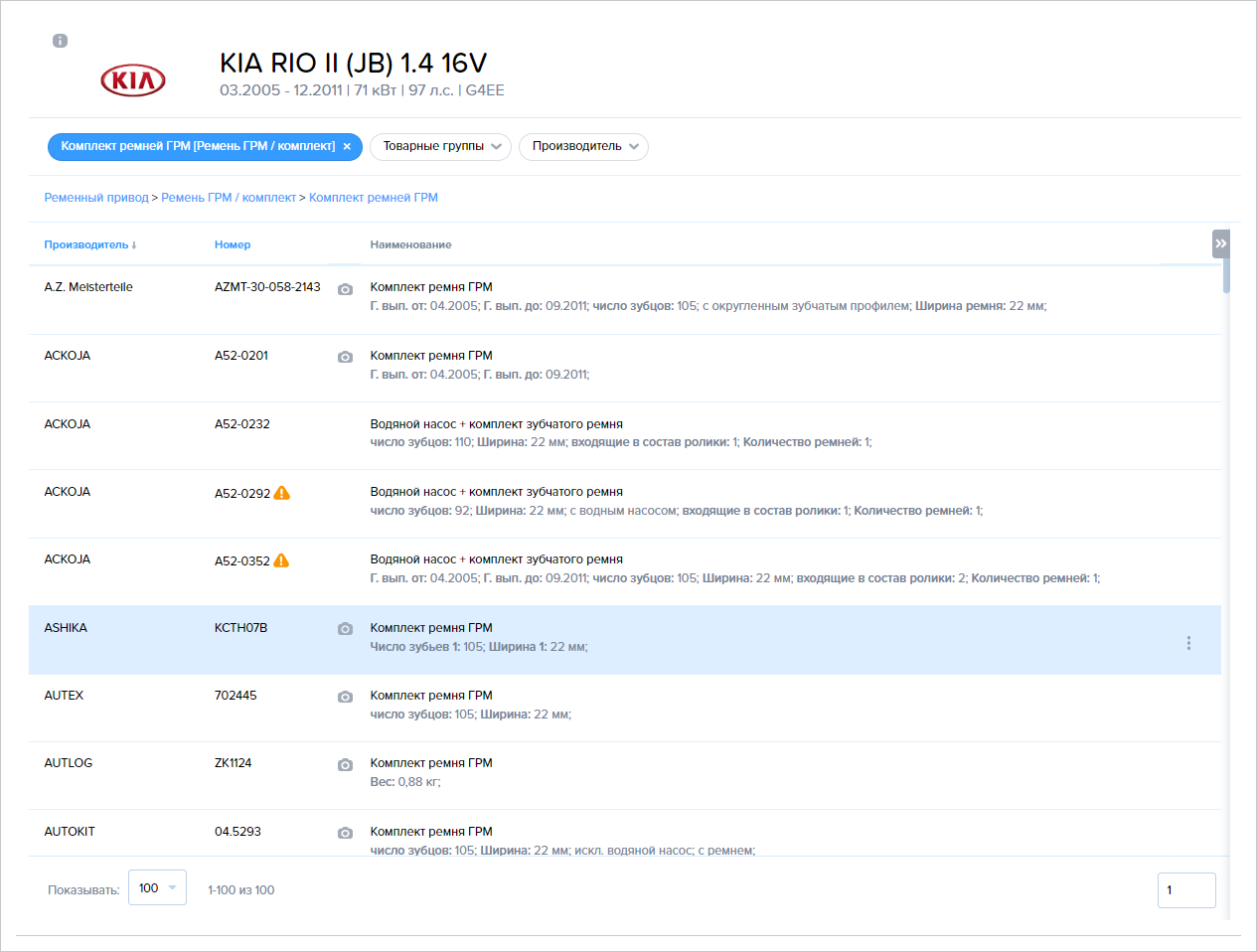Viewport: 1257px width, 952px height.
Task: Sort by Номер column header
Action: 233,244
